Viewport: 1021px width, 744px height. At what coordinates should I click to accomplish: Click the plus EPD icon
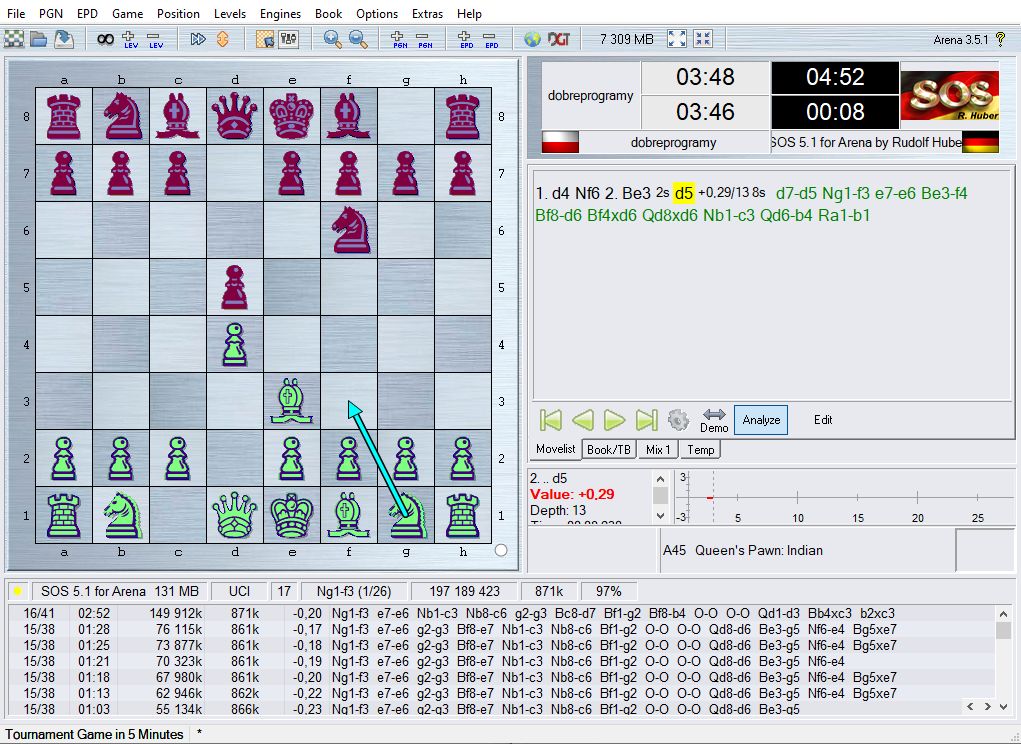coord(466,40)
